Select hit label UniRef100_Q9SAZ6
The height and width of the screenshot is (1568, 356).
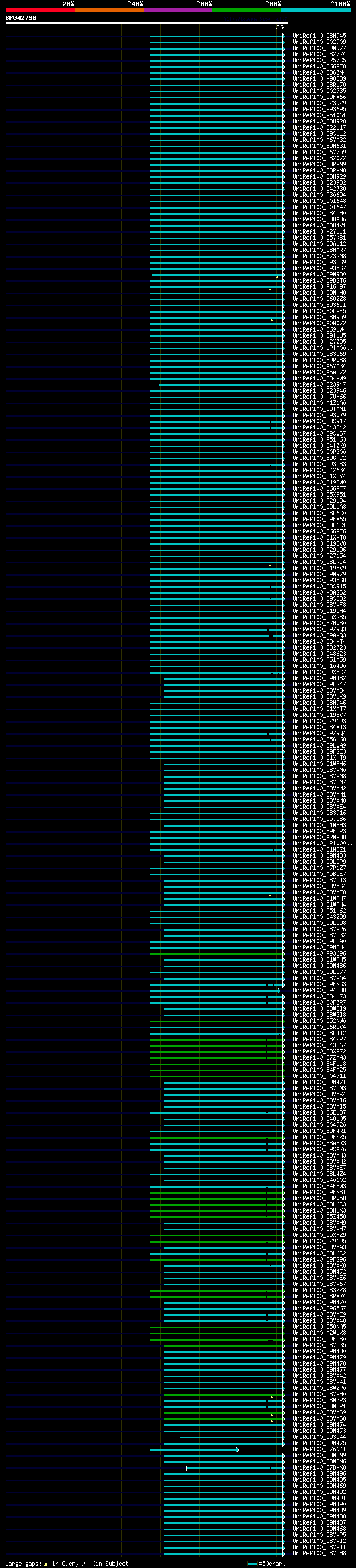[319, 1149]
